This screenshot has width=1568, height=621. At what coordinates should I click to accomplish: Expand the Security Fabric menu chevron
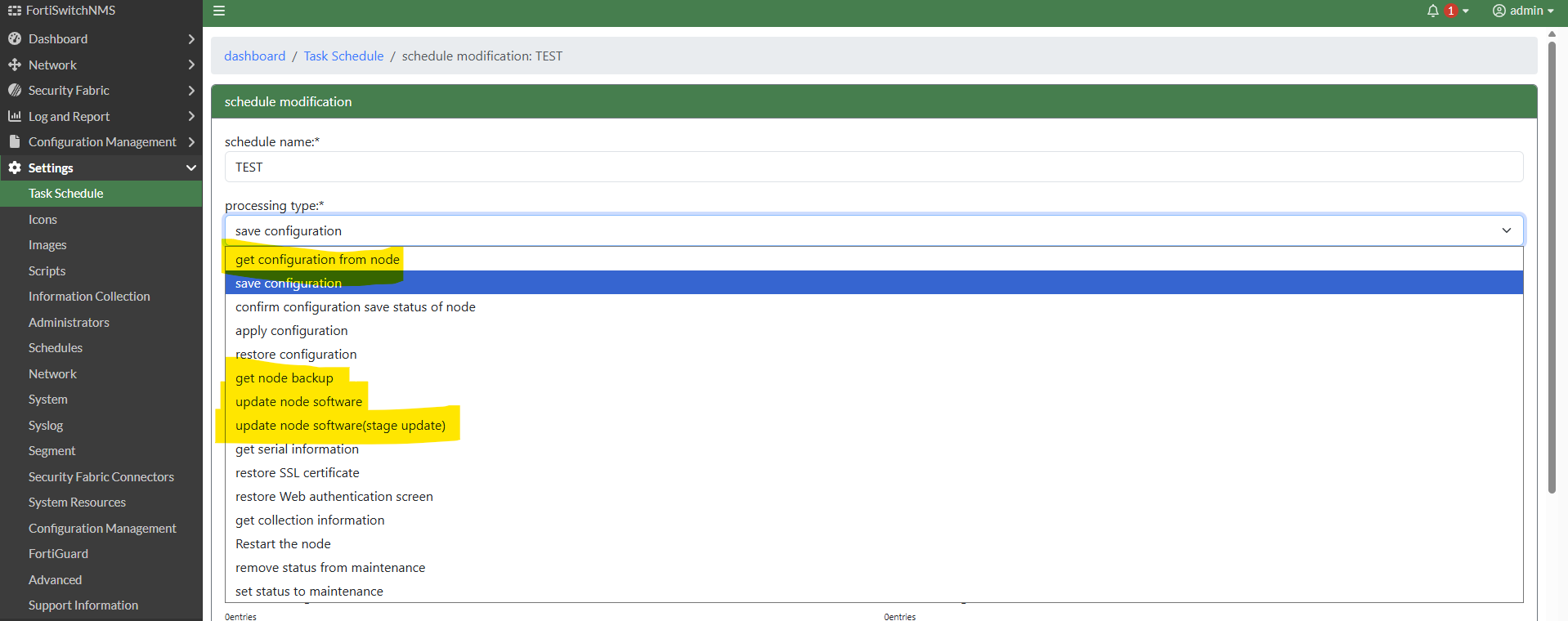pos(191,90)
